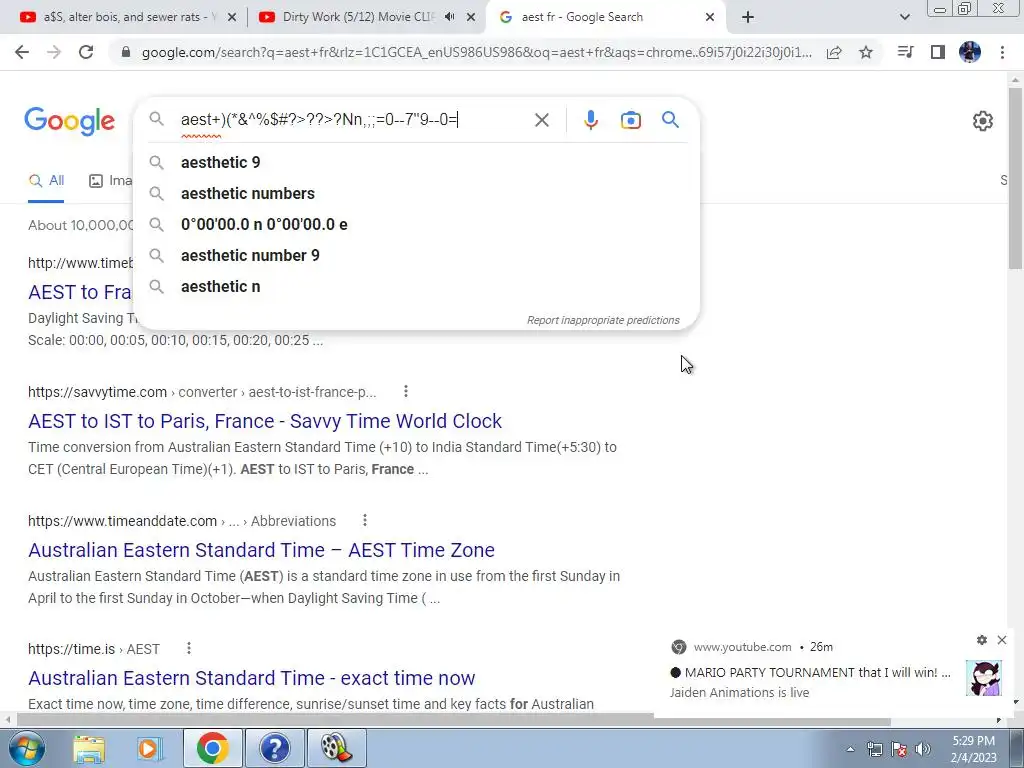The width and height of the screenshot is (1024, 768).
Task: Close the Dirty Work Movie Clip tab
Action: (471, 18)
